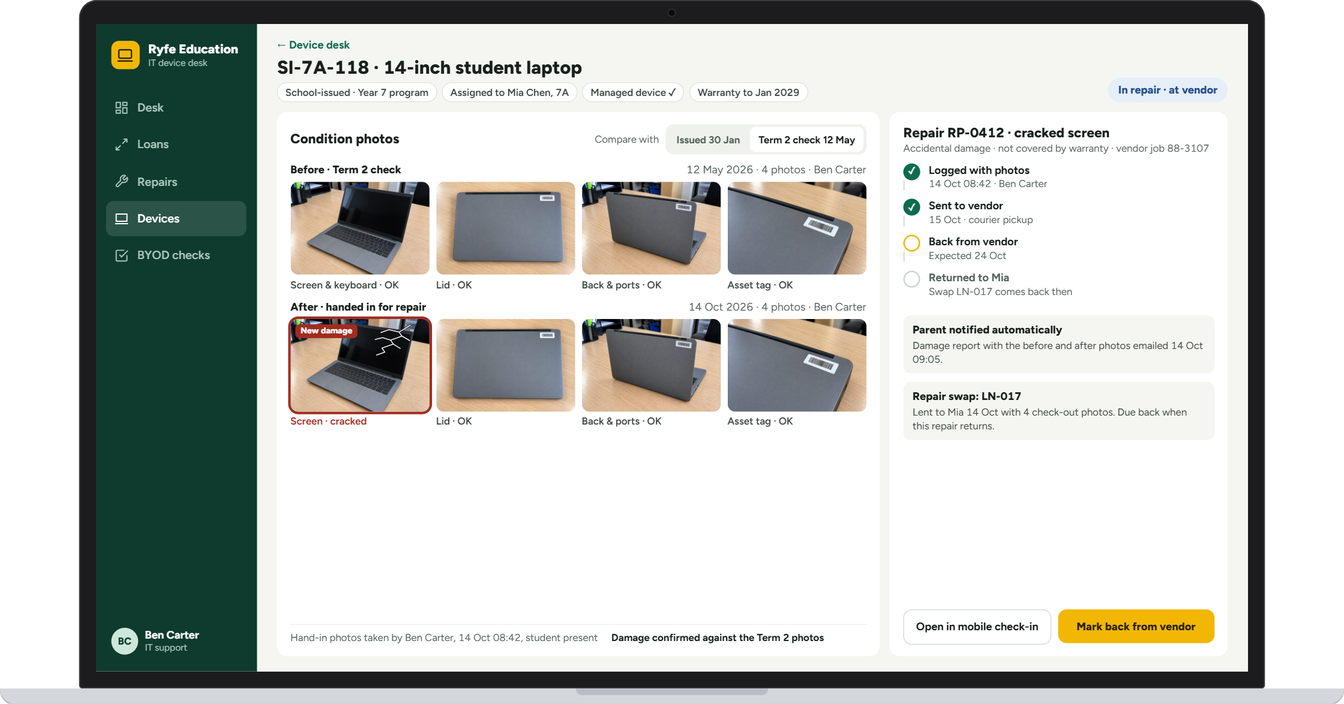Click the Sent to vendor green checkmark

[911, 207]
